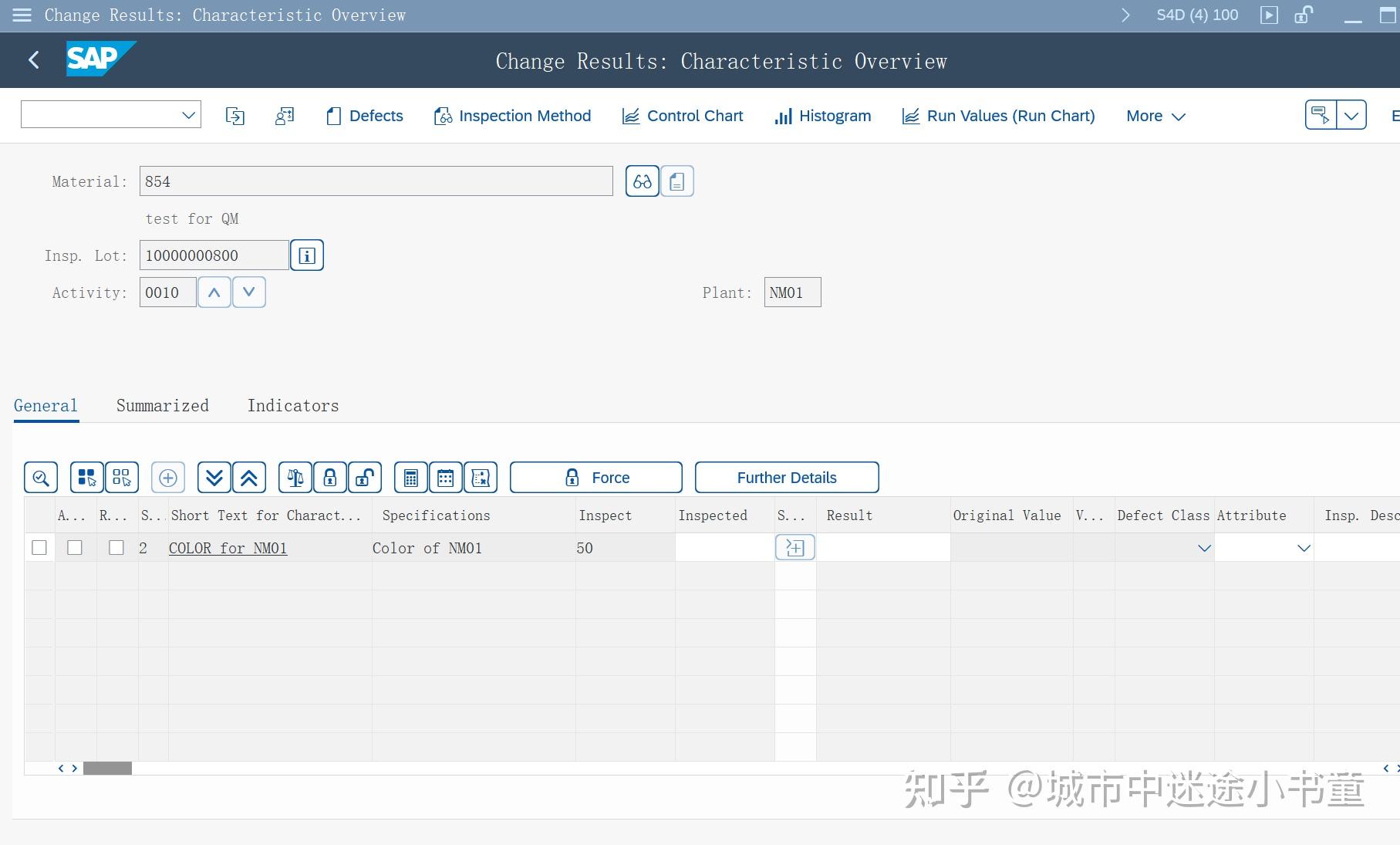Switch to the Summarized tab

(x=162, y=405)
